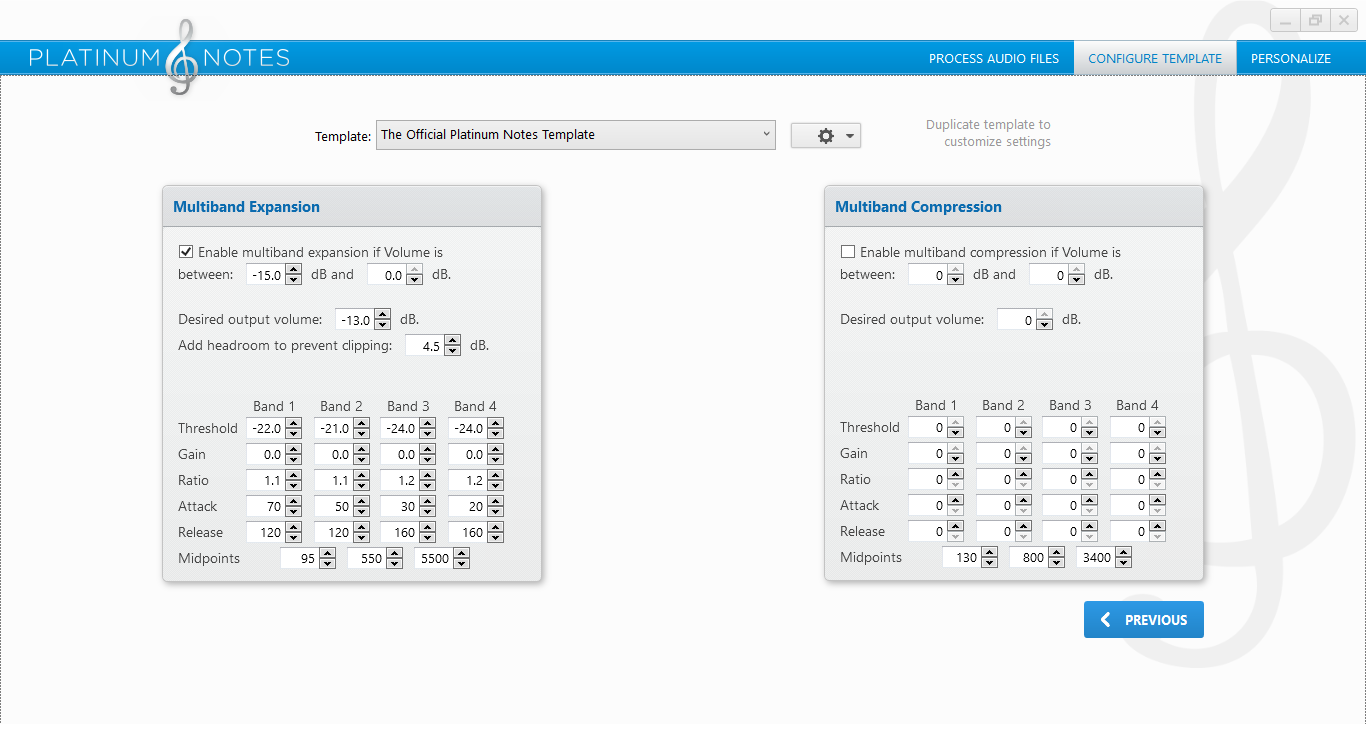Adjust Expansion Band 4 Ratio stepper
The image size is (1366, 736).
pos(494,480)
